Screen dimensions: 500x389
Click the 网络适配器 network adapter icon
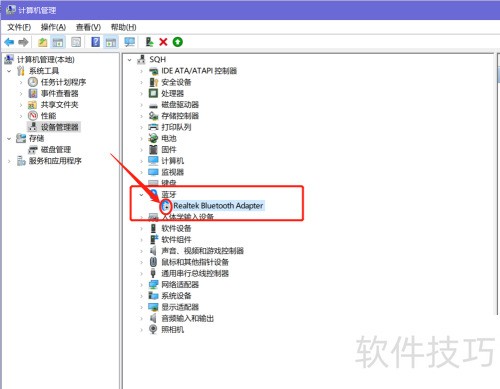153,284
